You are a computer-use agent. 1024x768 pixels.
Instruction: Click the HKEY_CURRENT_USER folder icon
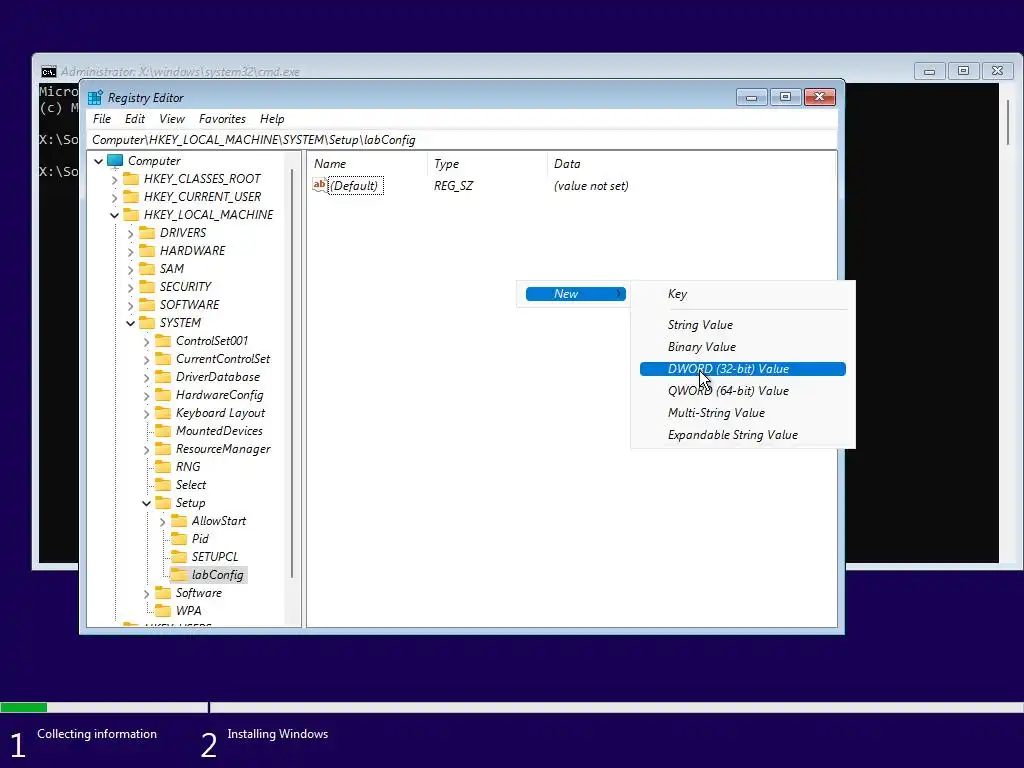131,197
